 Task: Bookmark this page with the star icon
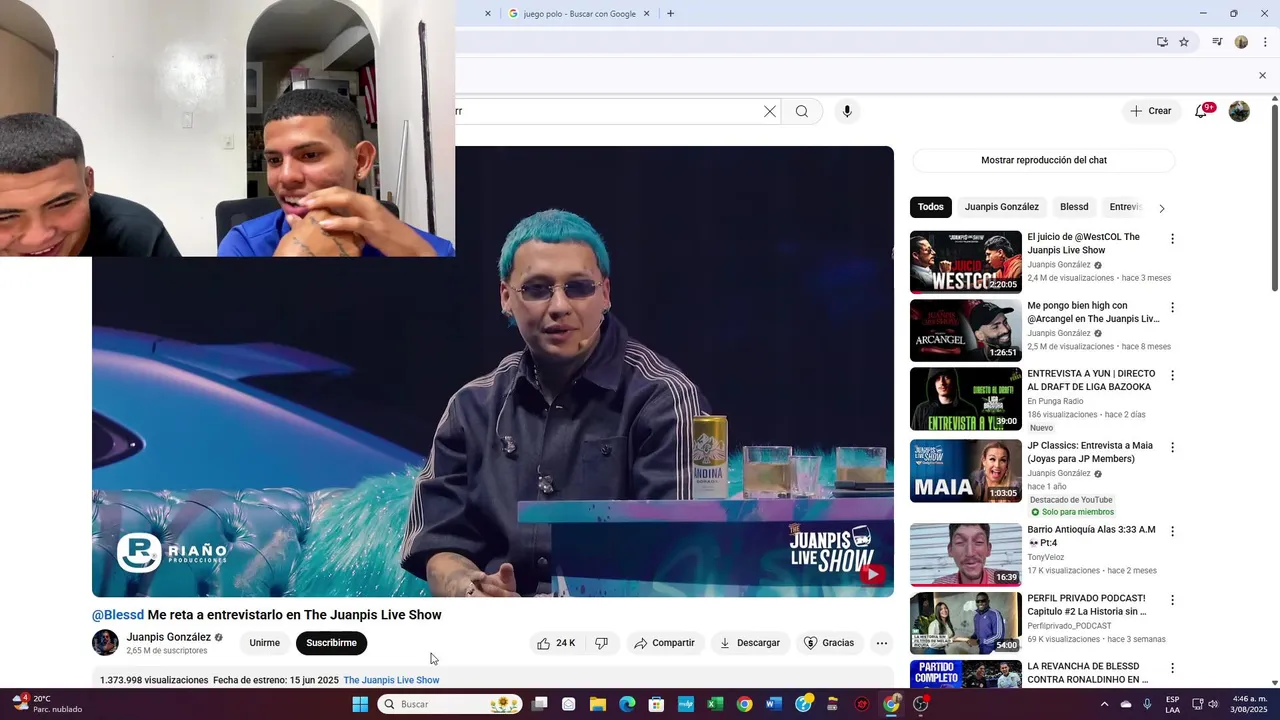click(1184, 42)
